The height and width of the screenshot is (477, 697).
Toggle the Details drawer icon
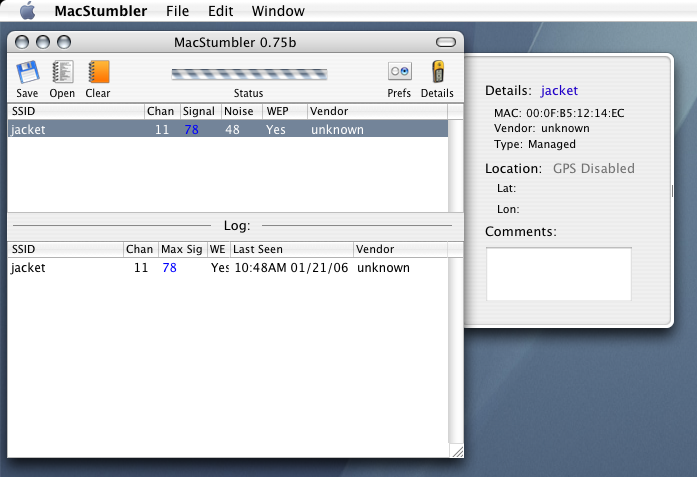point(437,73)
